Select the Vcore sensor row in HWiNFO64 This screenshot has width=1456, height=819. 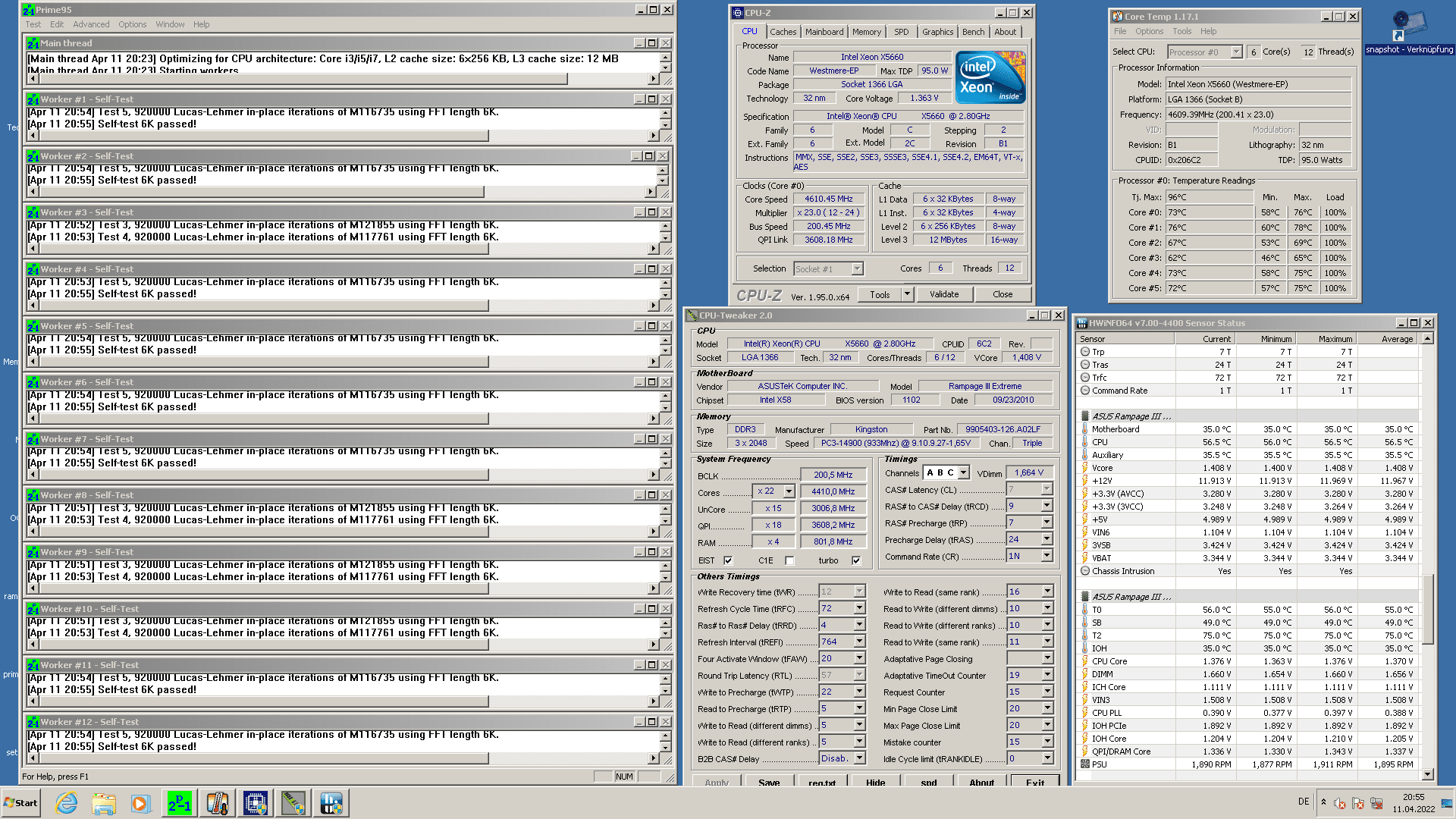1248,468
